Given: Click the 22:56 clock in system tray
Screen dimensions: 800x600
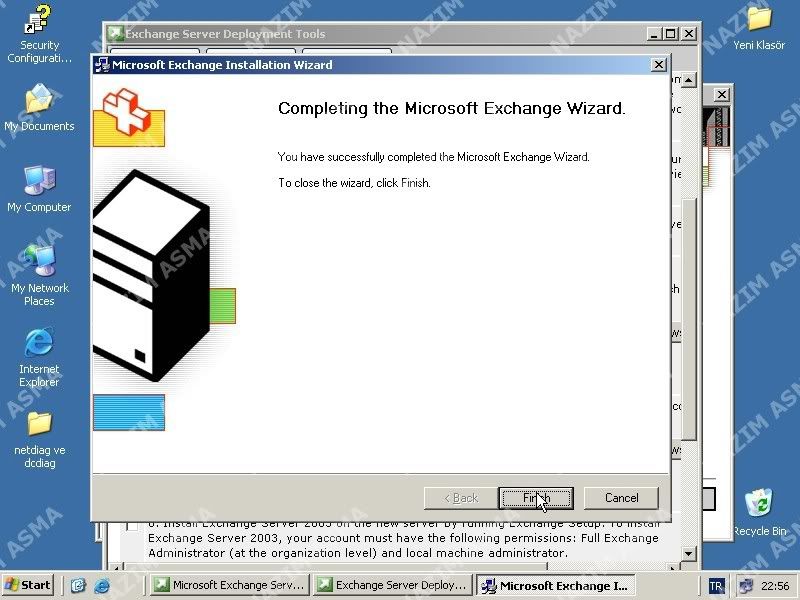Looking at the screenshot, I should pos(774,586).
